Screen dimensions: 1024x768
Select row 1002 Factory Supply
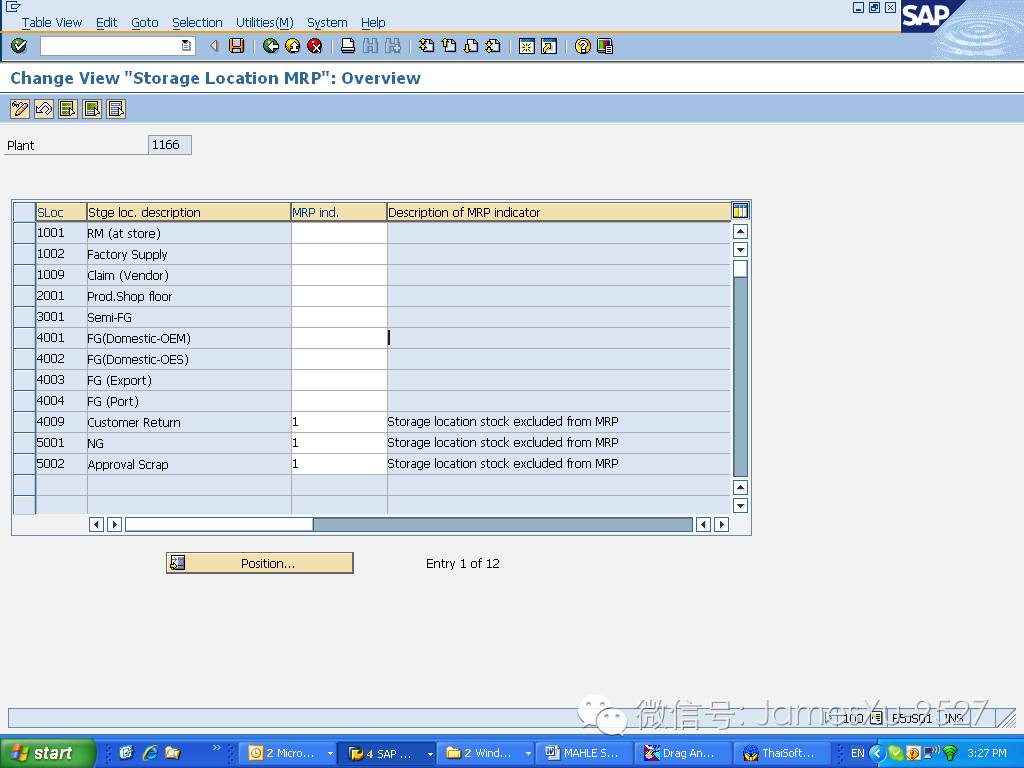tap(24, 254)
